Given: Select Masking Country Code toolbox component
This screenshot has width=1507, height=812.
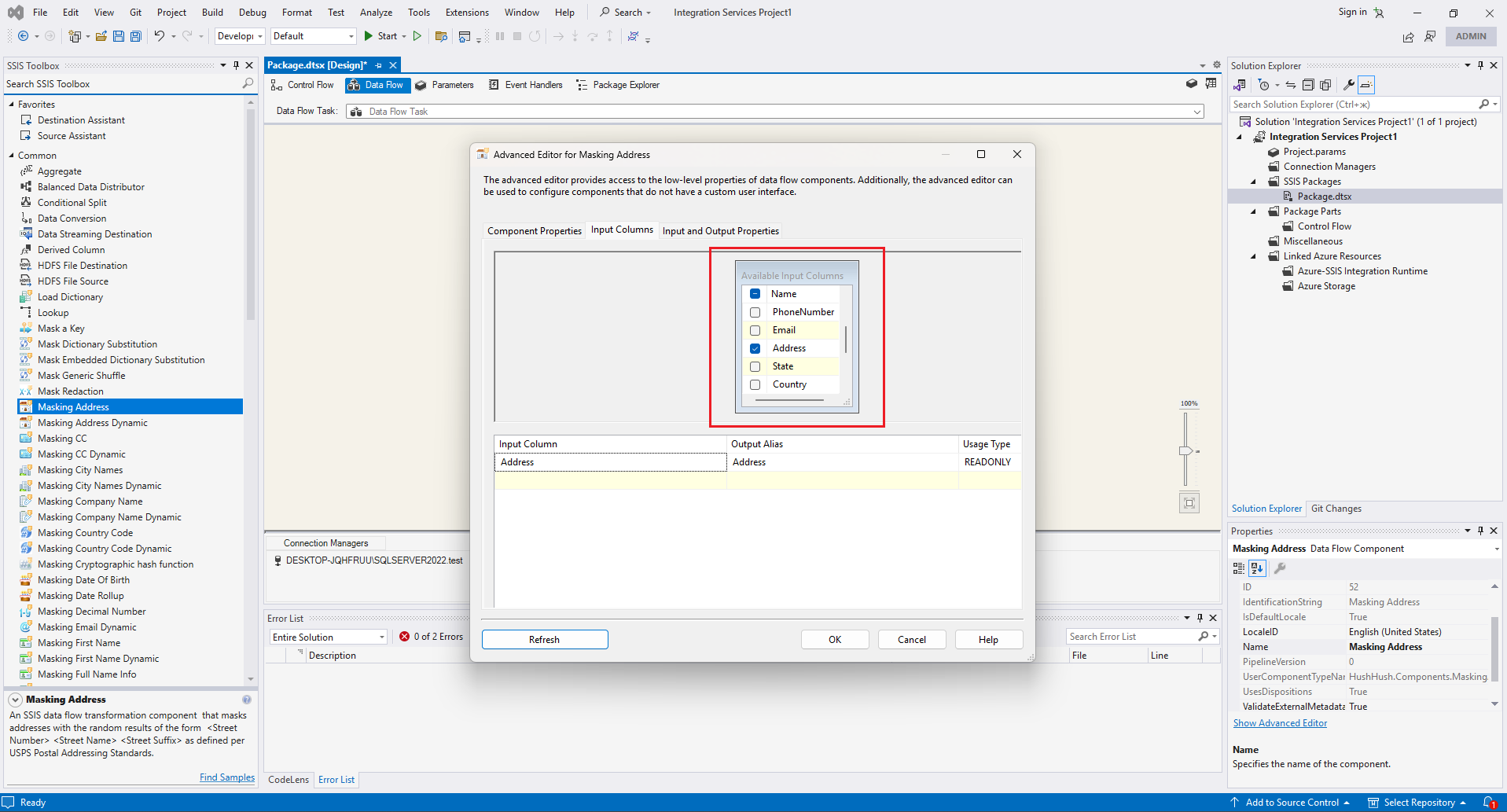Looking at the screenshot, I should (85, 533).
